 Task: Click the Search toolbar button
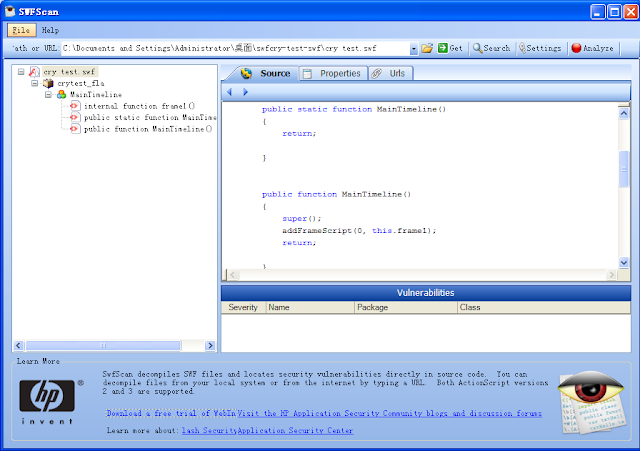(x=492, y=48)
